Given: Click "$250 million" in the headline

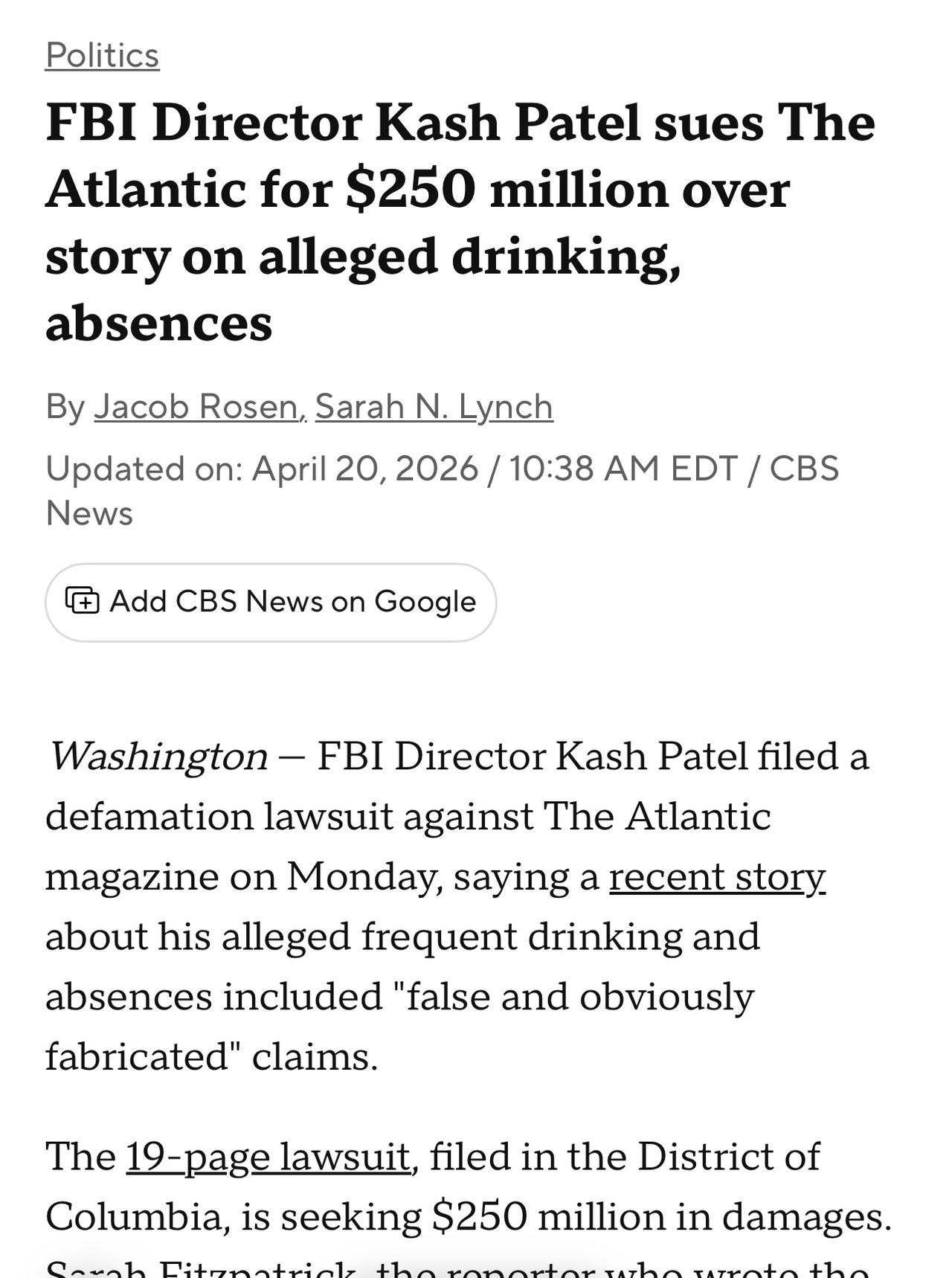Looking at the screenshot, I should pyautogui.click(x=410, y=189).
